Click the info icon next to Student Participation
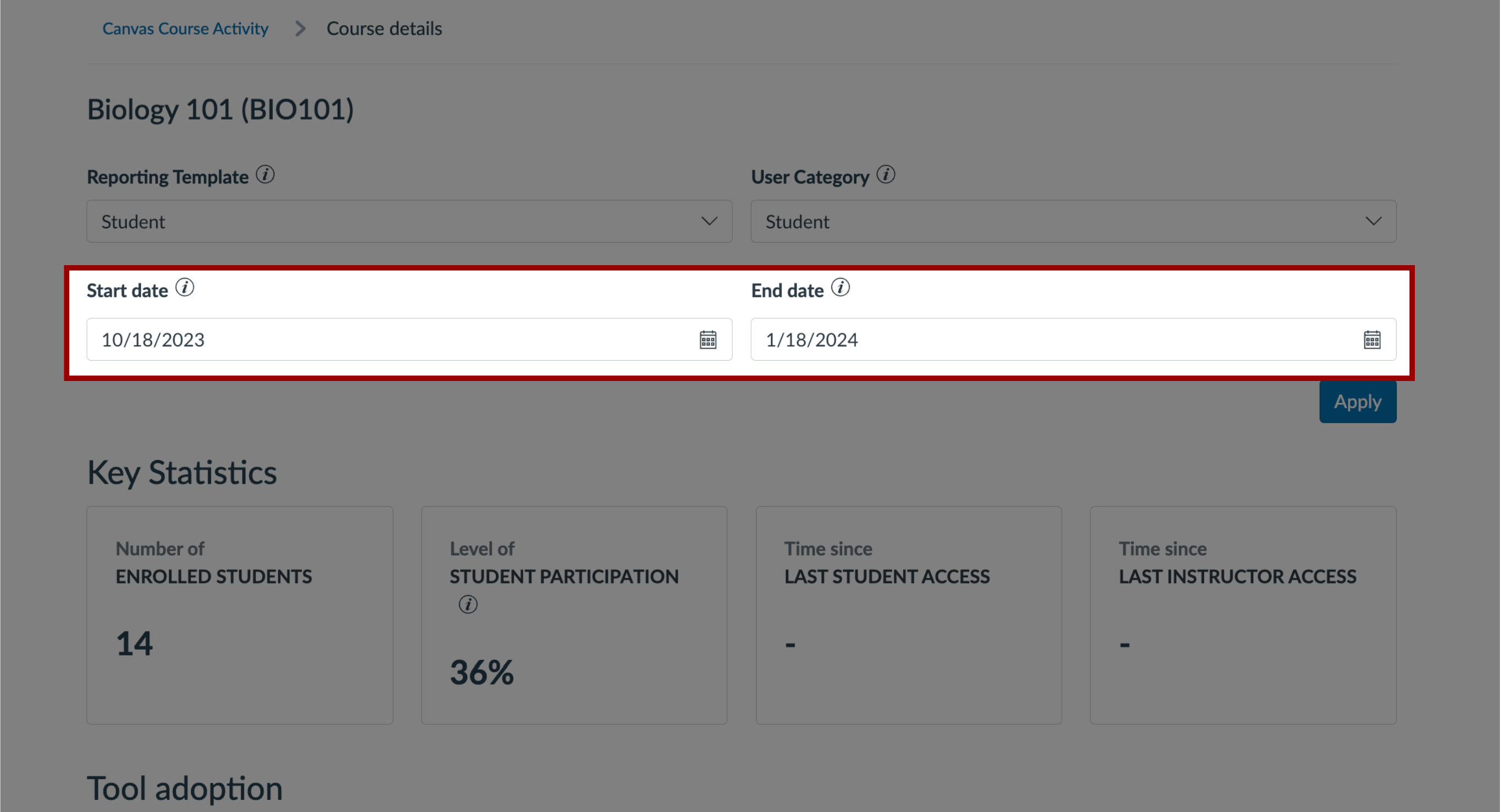 468,604
